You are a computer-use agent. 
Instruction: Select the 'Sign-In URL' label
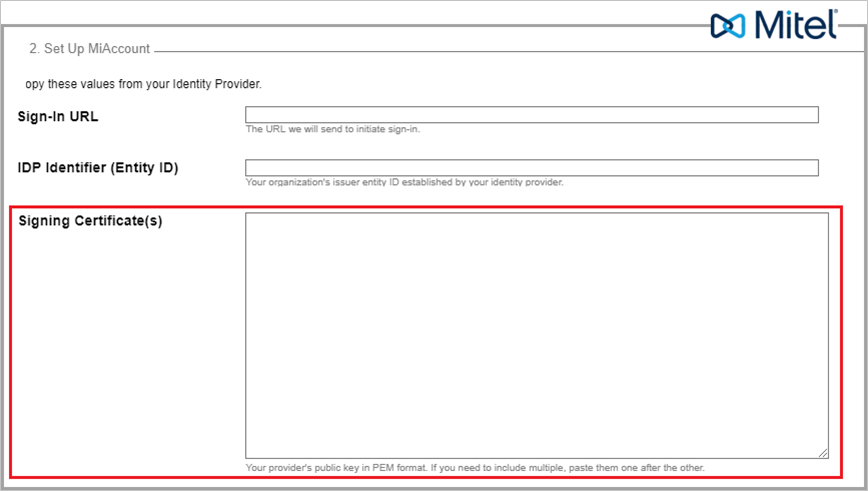(x=58, y=117)
